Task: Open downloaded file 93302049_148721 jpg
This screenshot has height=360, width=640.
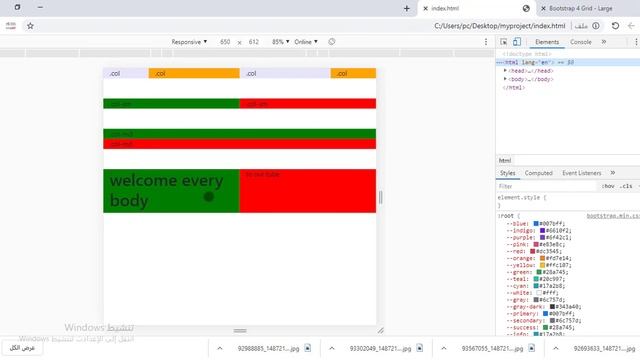Action: click(x=386, y=349)
